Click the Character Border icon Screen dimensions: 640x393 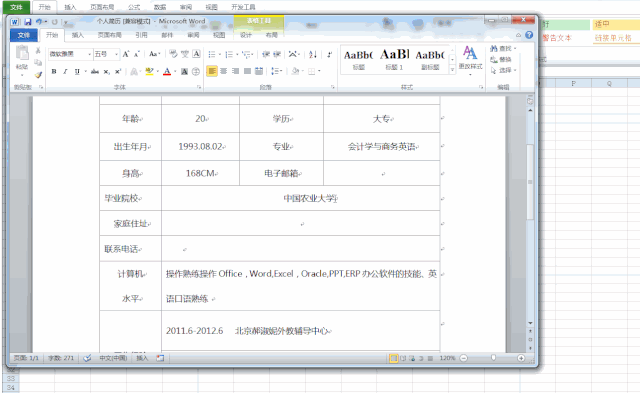pos(196,54)
